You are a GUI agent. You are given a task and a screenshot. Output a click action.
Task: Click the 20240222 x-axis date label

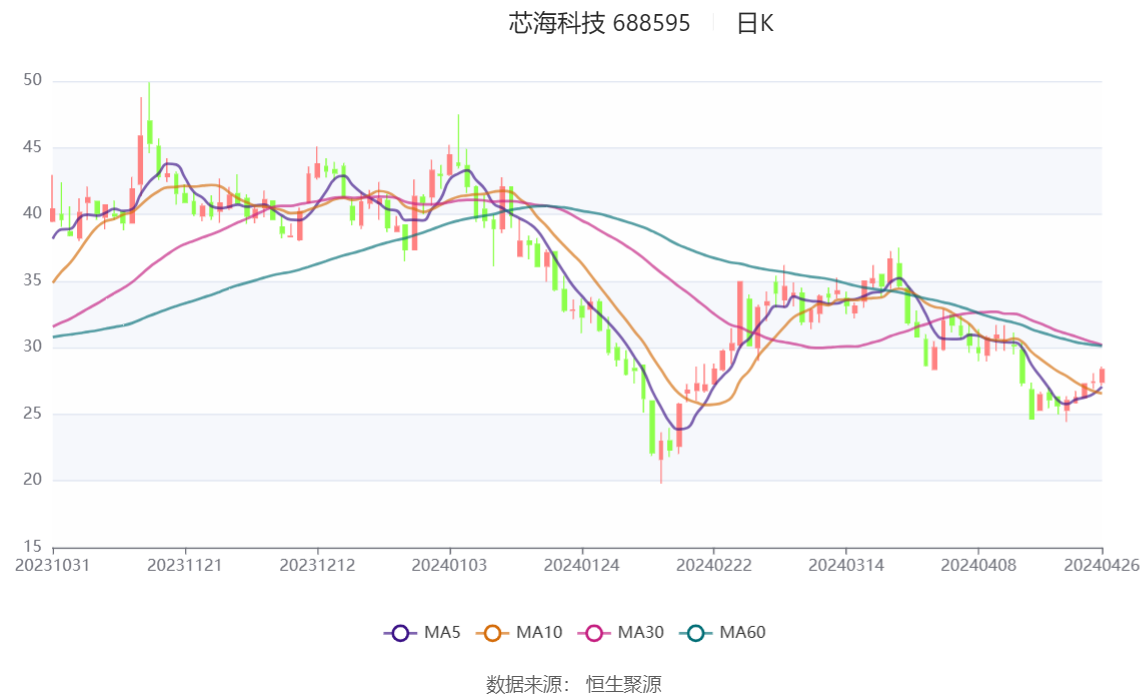[713, 566]
